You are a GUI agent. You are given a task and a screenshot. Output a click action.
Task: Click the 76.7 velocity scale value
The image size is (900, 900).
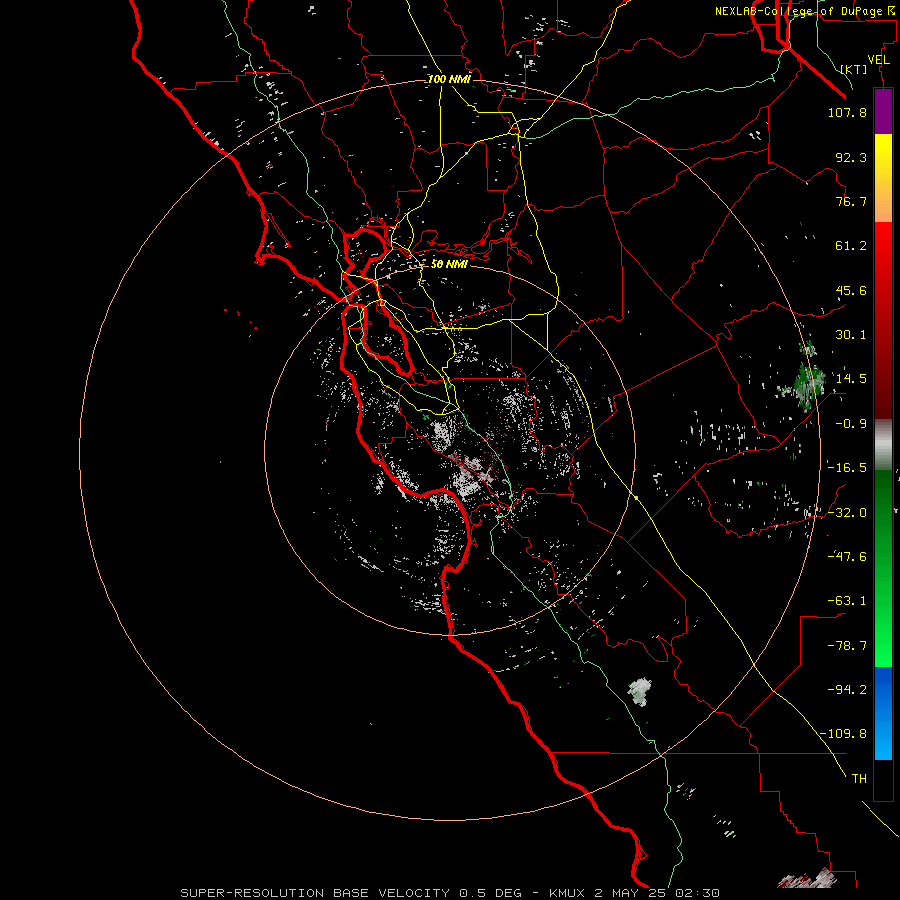(x=851, y=201)
